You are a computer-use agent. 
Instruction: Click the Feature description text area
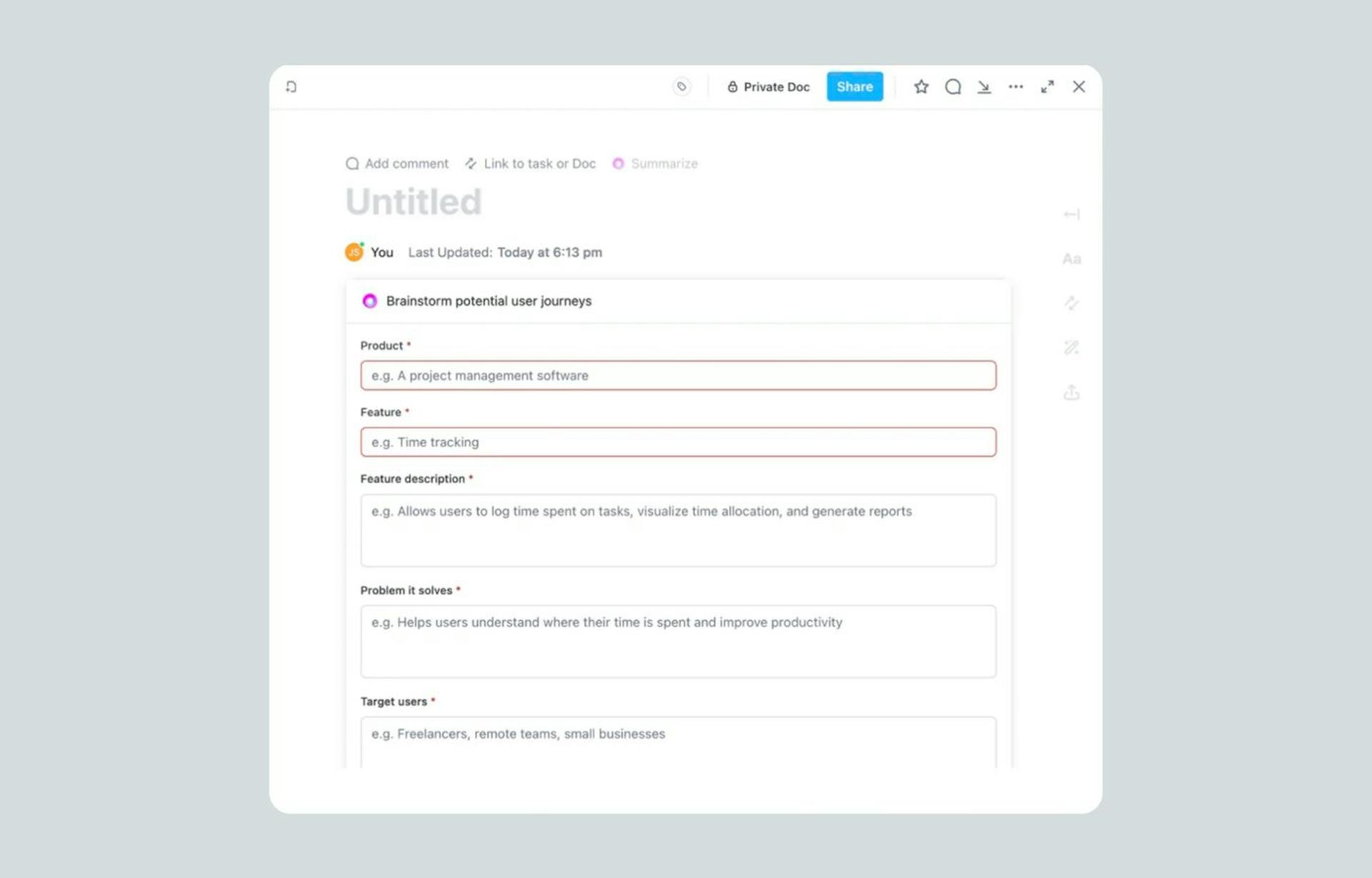click(x=678, y=530)
